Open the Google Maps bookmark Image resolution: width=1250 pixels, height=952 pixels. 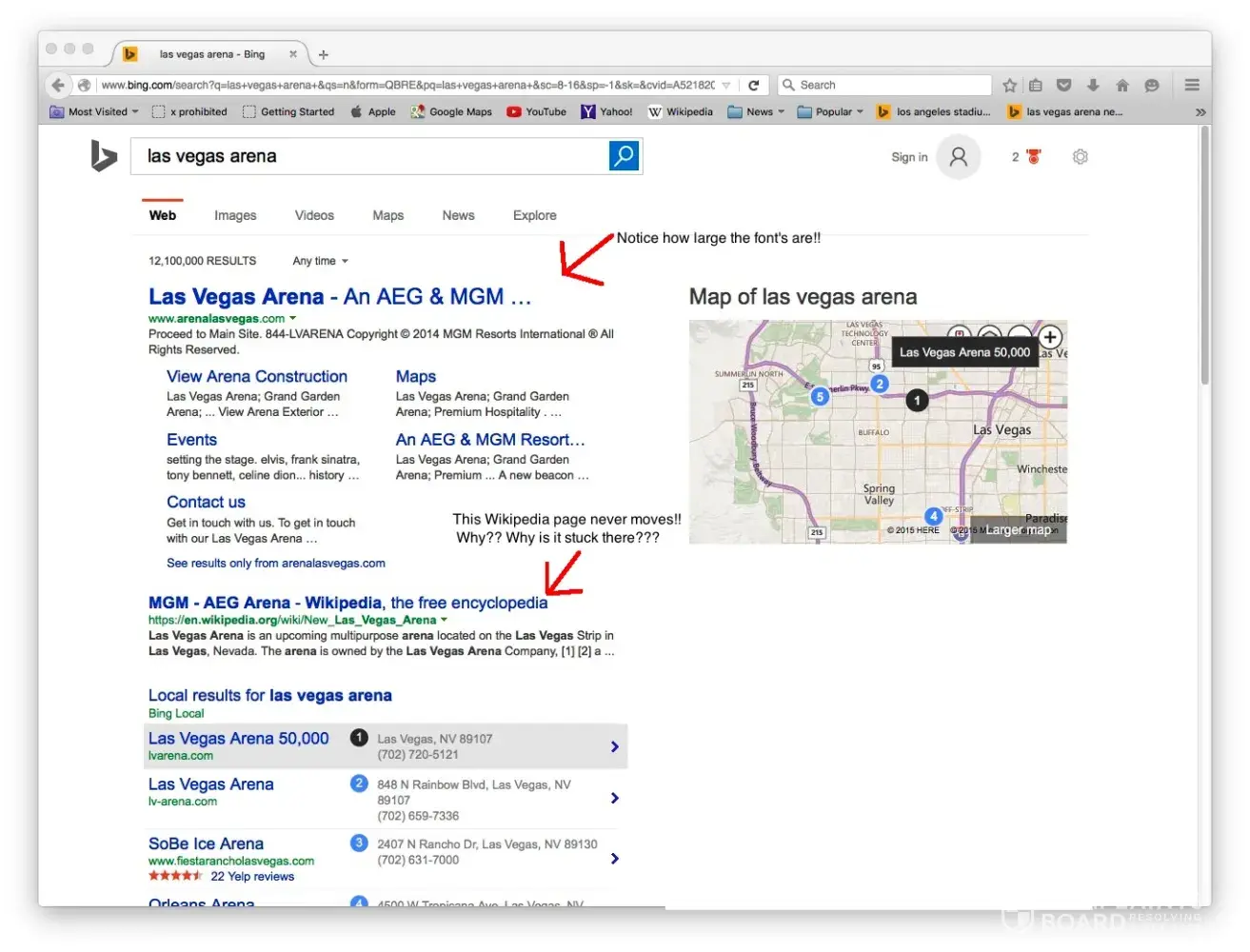451,111
